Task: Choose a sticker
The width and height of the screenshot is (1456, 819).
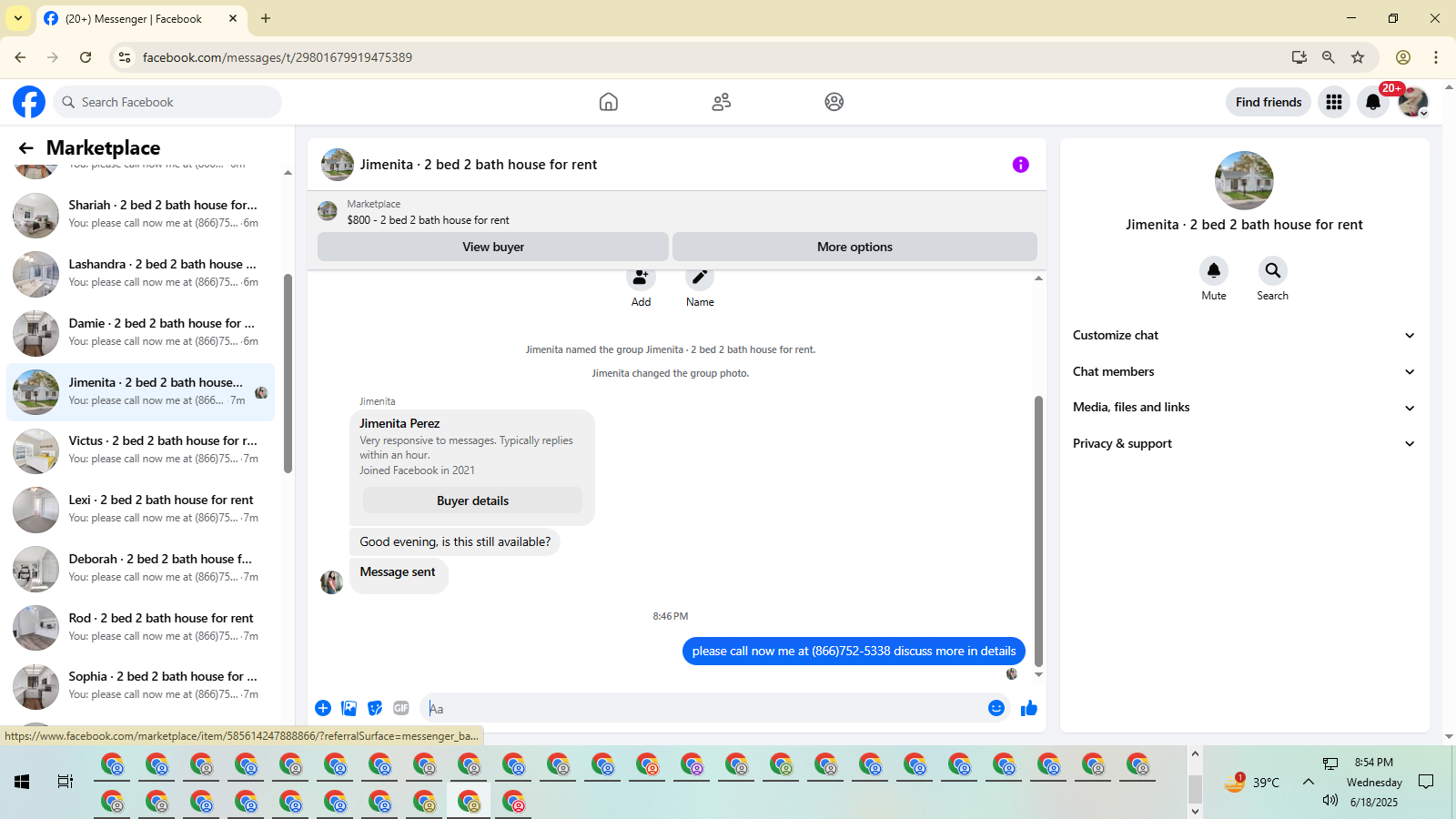Action: pyautogui.click(x=375, y=708)
